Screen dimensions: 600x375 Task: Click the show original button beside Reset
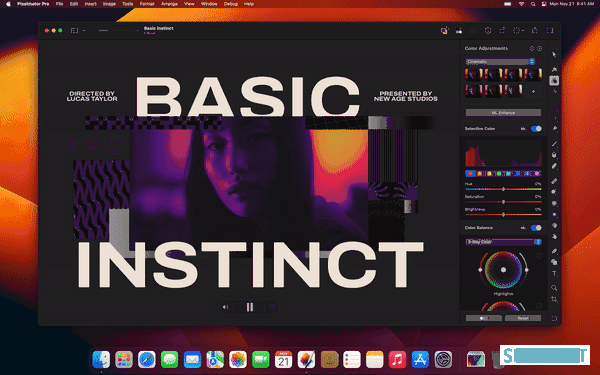(484, 318)
